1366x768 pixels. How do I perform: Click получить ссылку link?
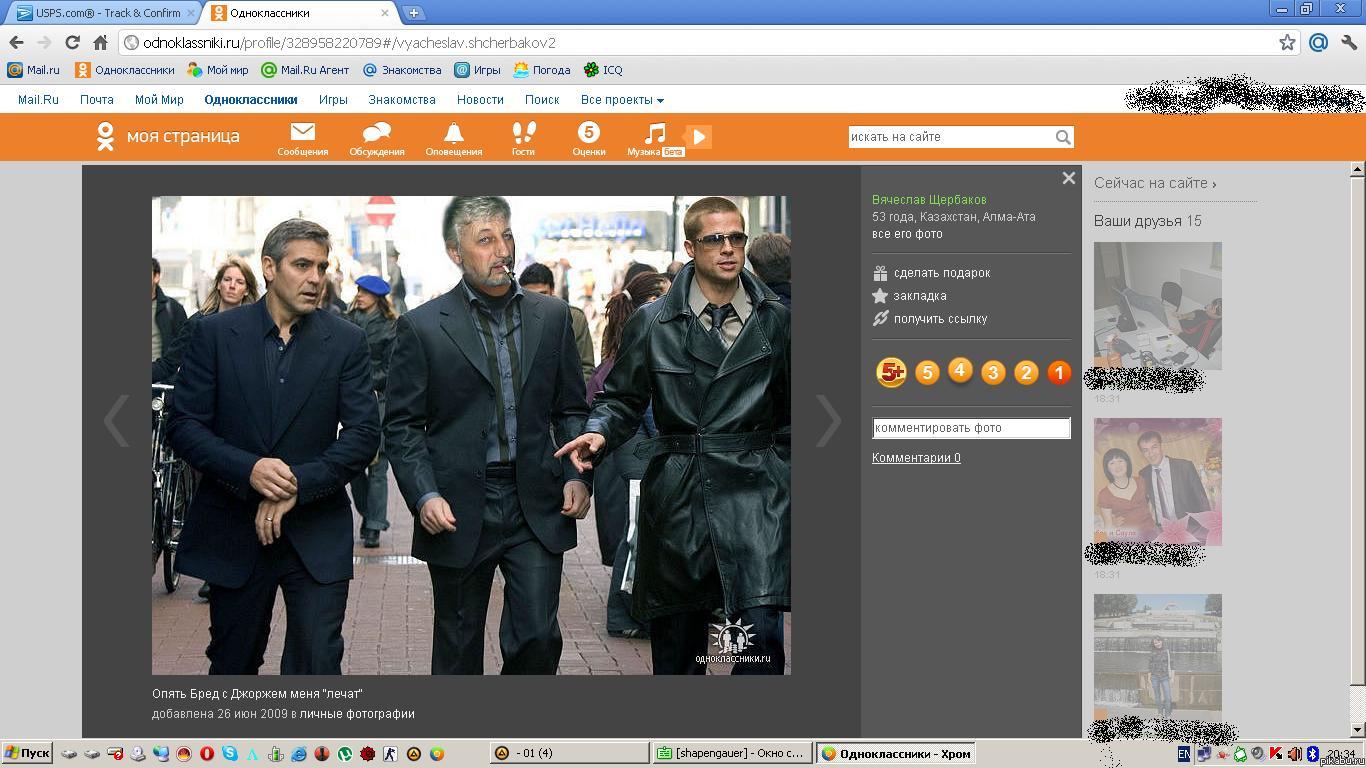point(940,319)
